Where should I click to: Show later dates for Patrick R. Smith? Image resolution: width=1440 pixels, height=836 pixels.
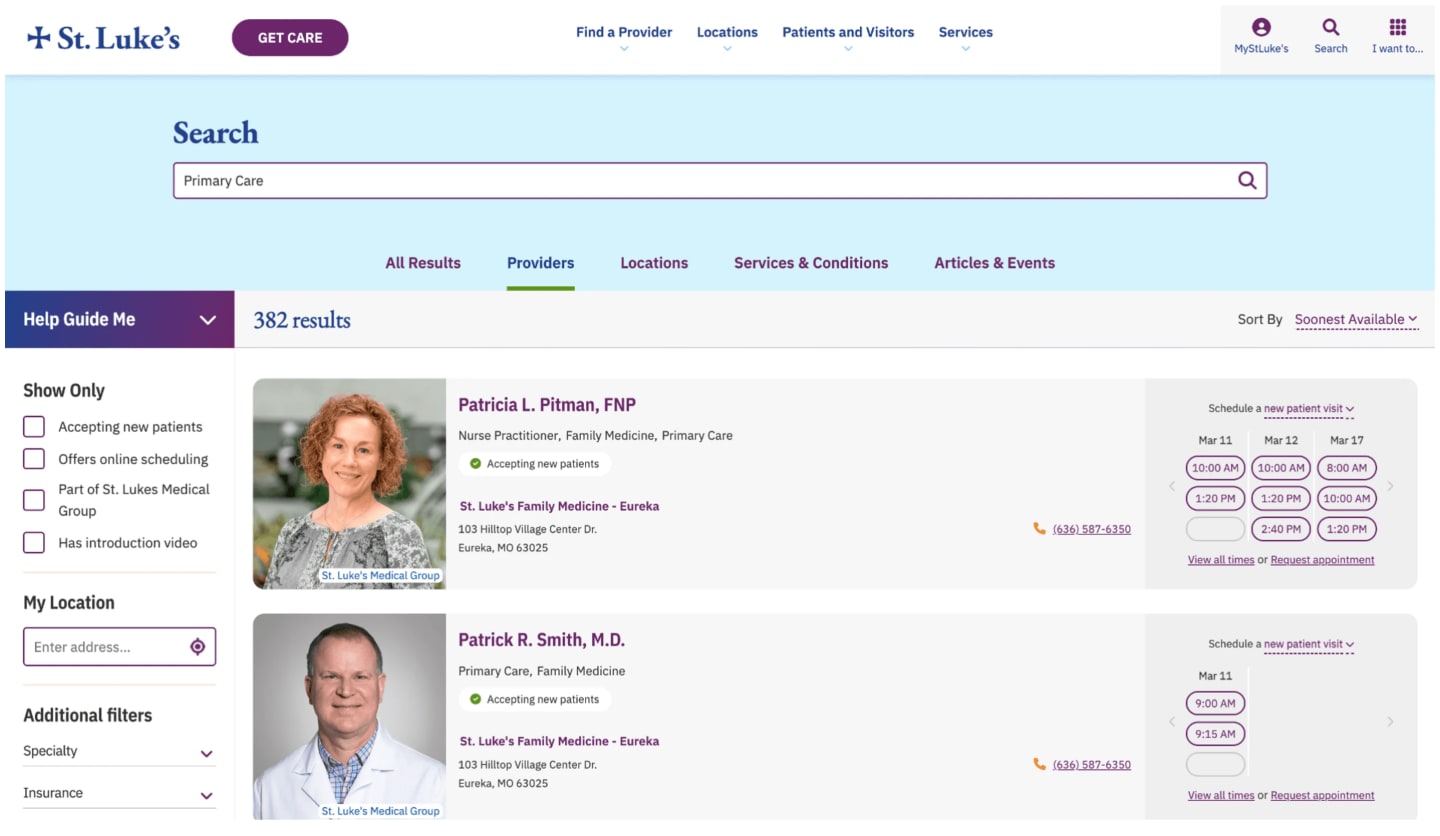1390,722
